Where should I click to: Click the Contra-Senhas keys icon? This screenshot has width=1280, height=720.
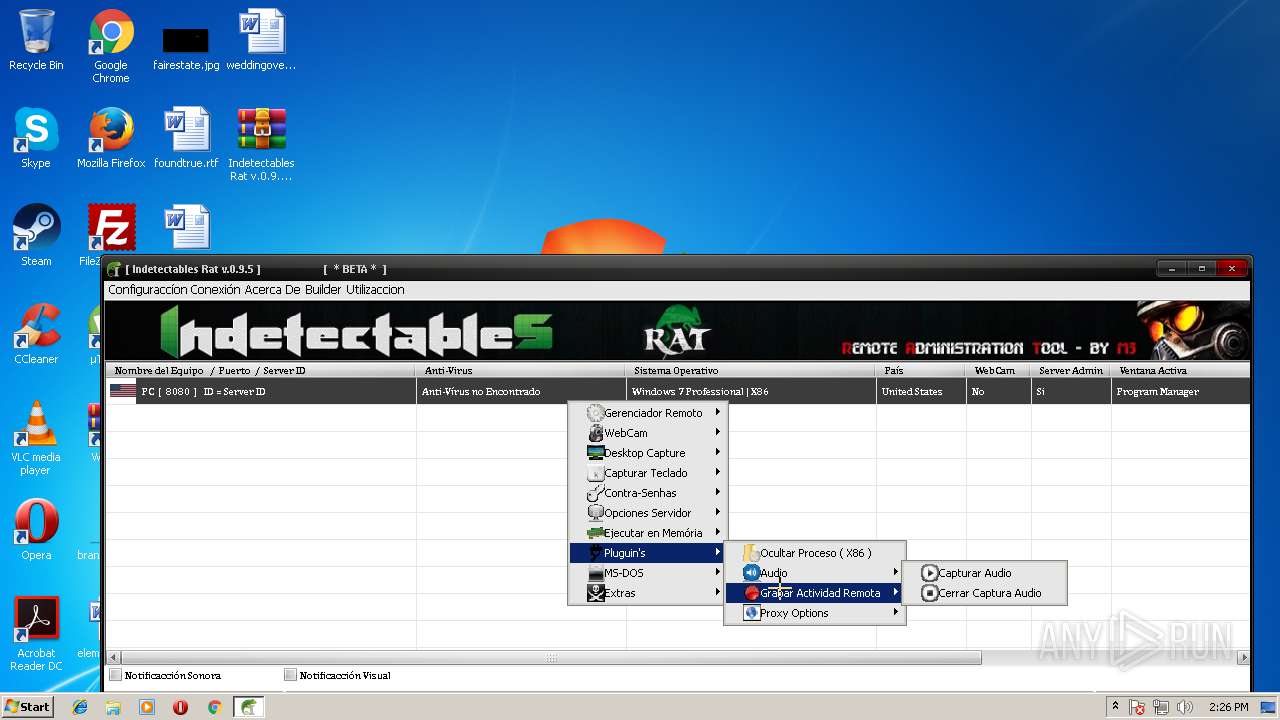[x=595, y=493]
